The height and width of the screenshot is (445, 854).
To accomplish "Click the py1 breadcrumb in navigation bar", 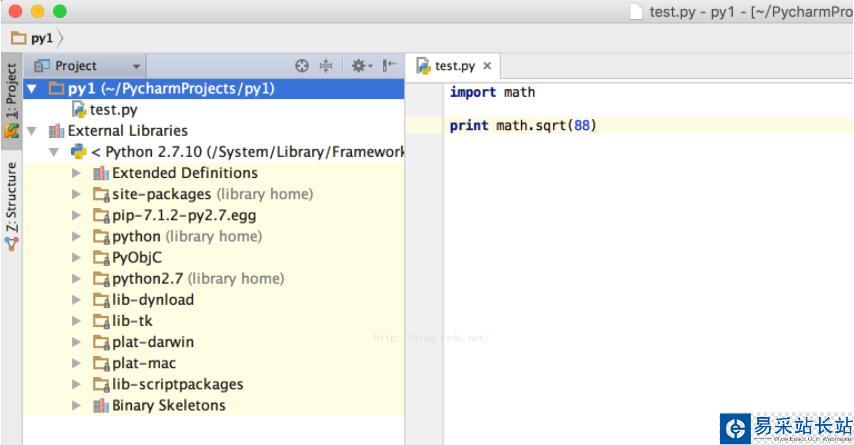I will point(40,38).
